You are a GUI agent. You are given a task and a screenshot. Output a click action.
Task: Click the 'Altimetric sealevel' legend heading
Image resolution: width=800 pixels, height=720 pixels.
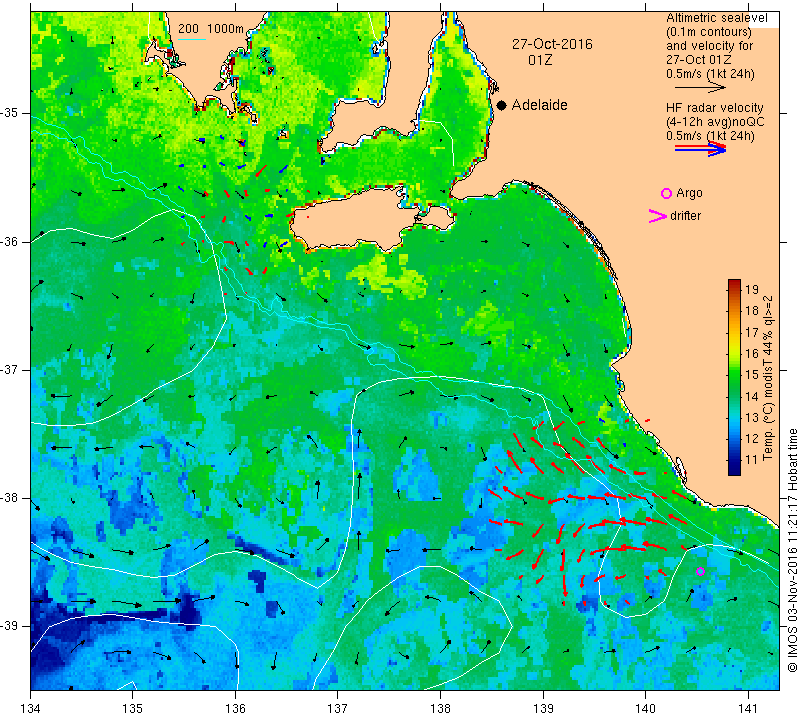716,18
